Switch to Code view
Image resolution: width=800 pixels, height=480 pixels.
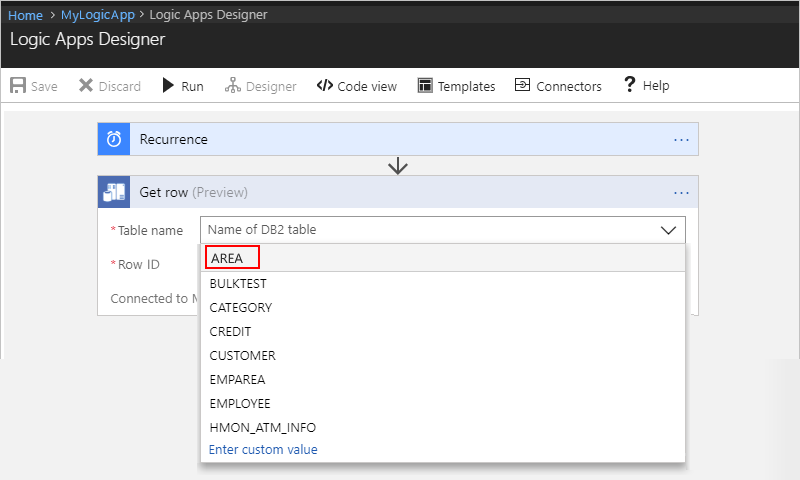pyautogui.click(x=357, y=86)
